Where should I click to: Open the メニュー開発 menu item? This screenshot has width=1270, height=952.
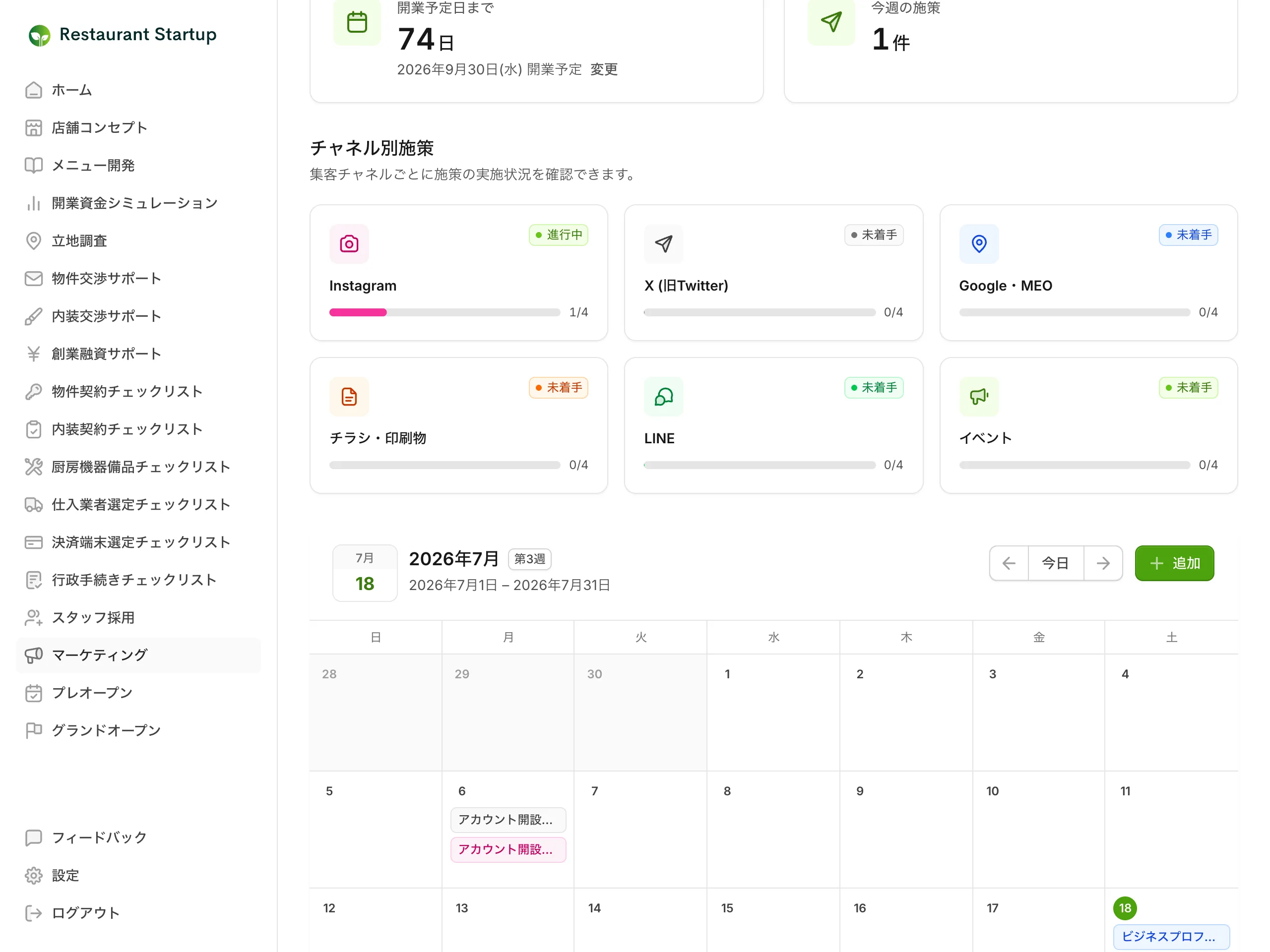[138, 165]
